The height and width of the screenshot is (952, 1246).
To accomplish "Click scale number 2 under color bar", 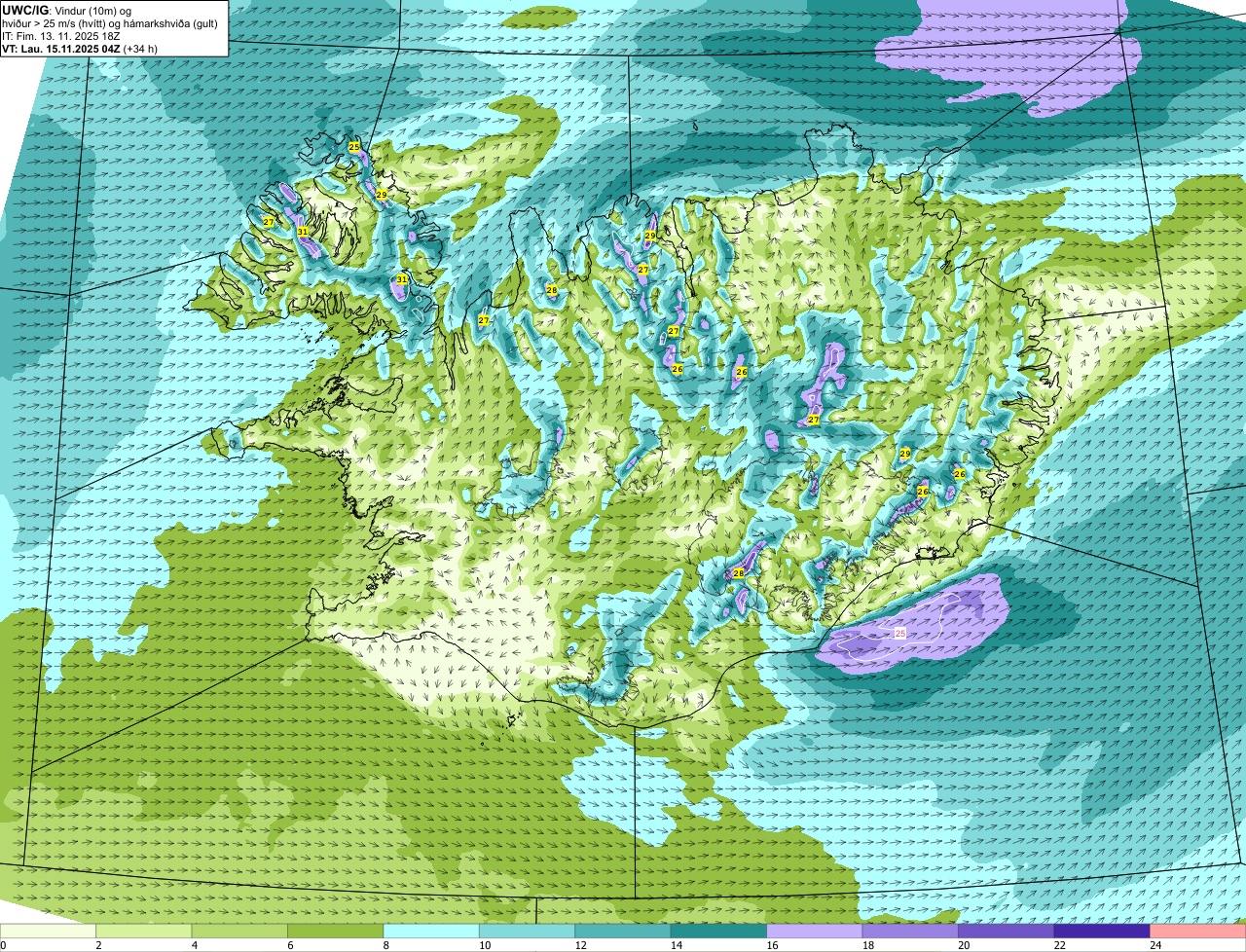I will pos(98,945).
